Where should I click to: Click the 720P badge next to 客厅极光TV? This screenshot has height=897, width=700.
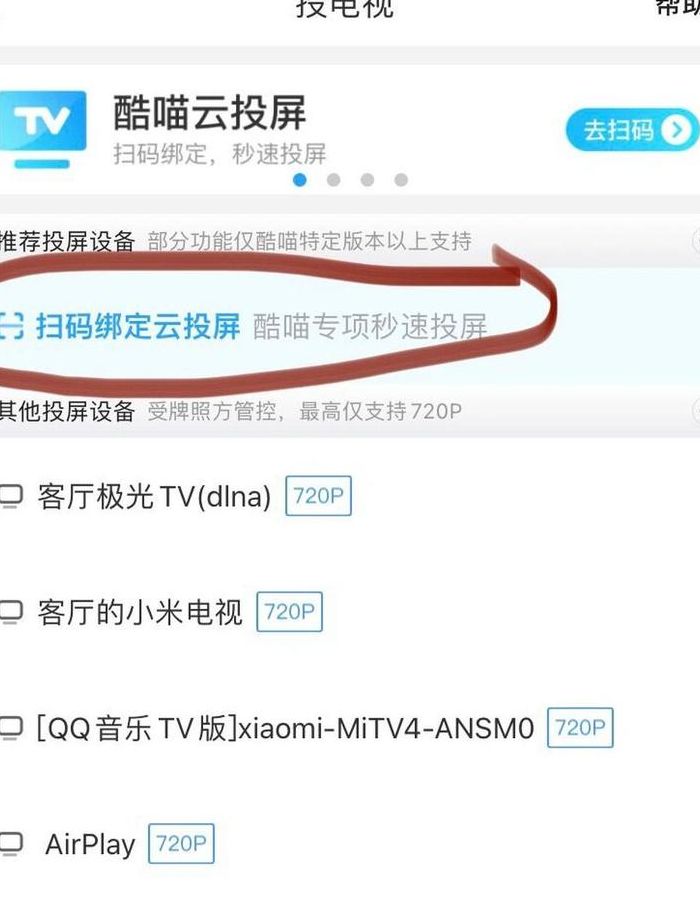(319, 495)
